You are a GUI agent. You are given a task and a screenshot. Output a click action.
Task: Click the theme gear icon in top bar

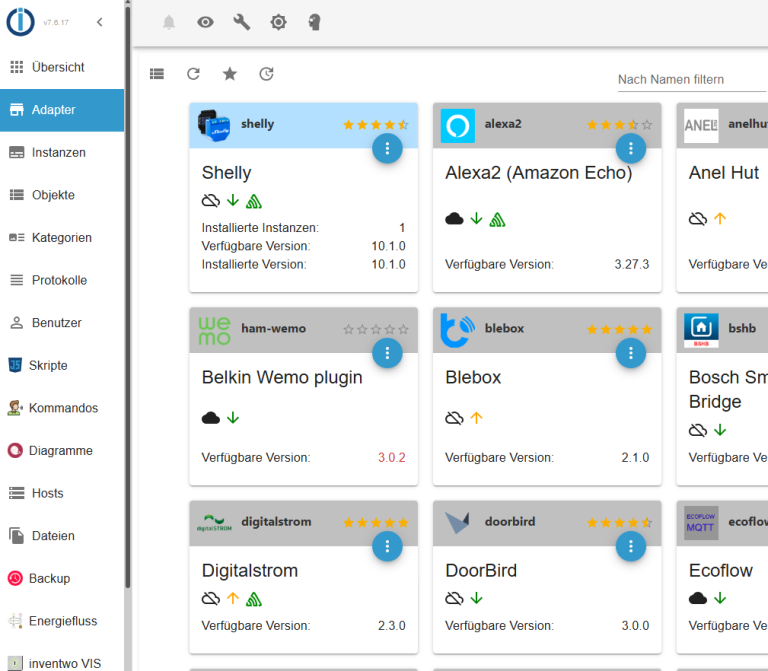click(278, 22)
